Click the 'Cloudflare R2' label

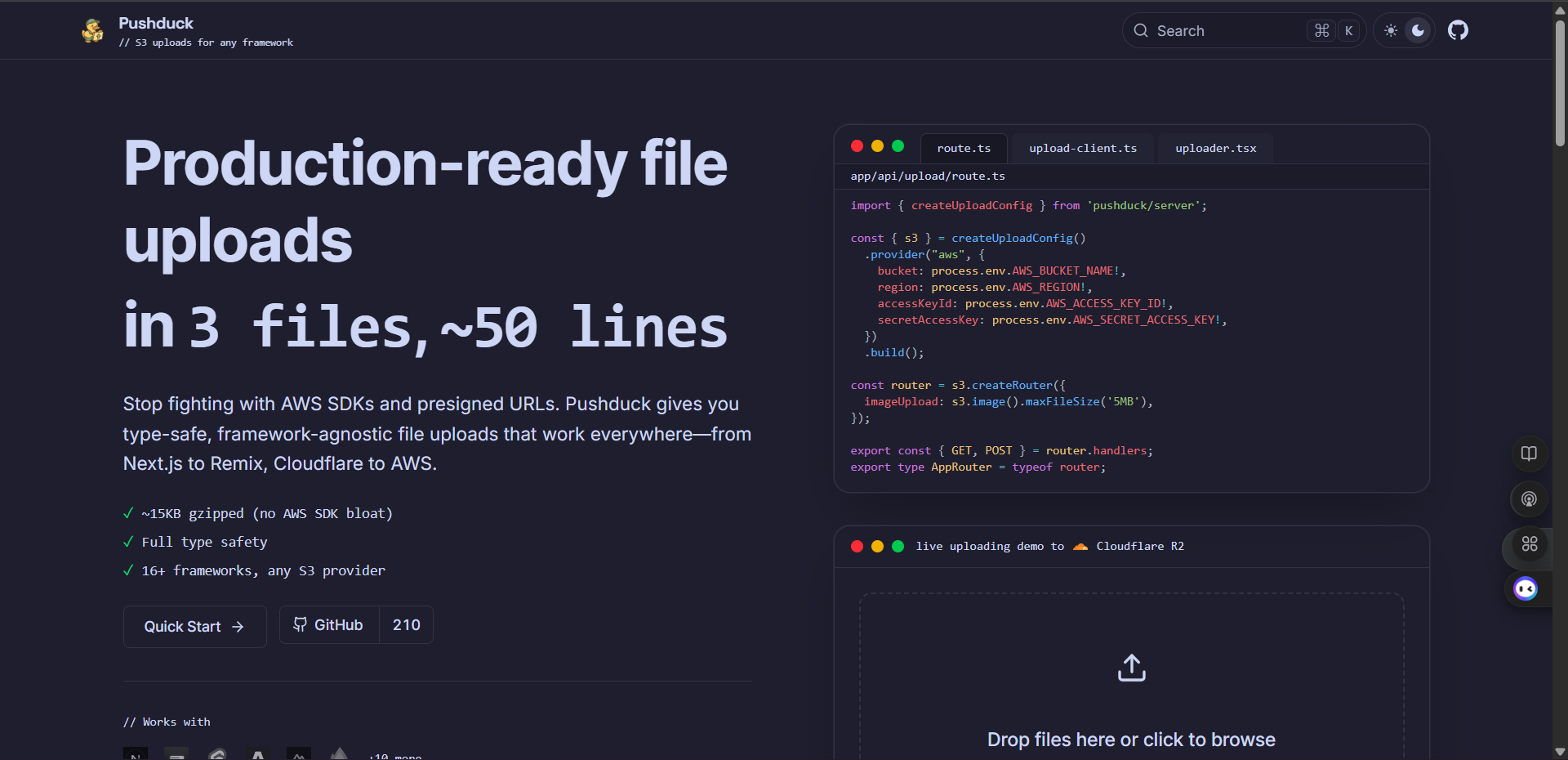1140,546
